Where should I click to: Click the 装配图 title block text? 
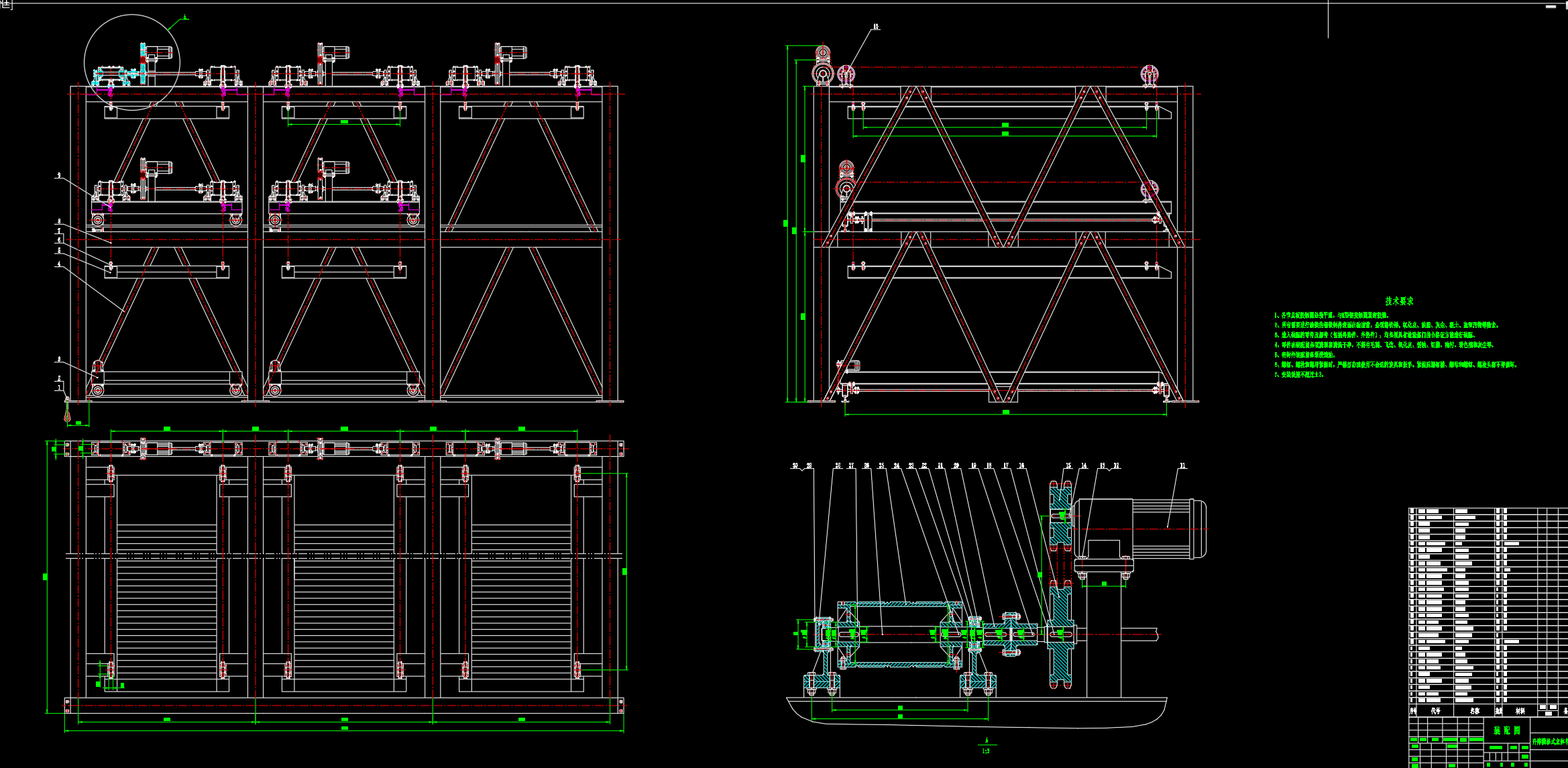coord(1506,730)
